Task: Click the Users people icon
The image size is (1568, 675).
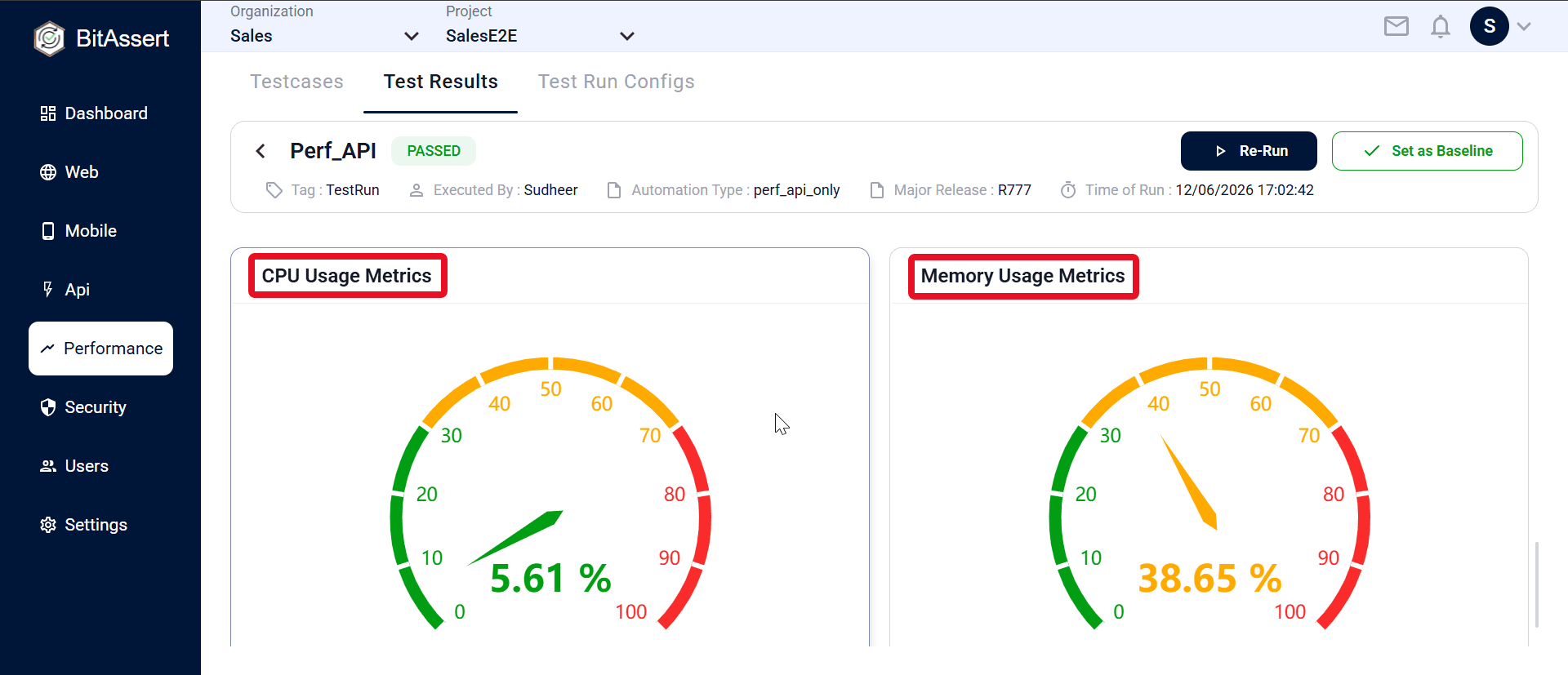Action: (x=48, y=466)
